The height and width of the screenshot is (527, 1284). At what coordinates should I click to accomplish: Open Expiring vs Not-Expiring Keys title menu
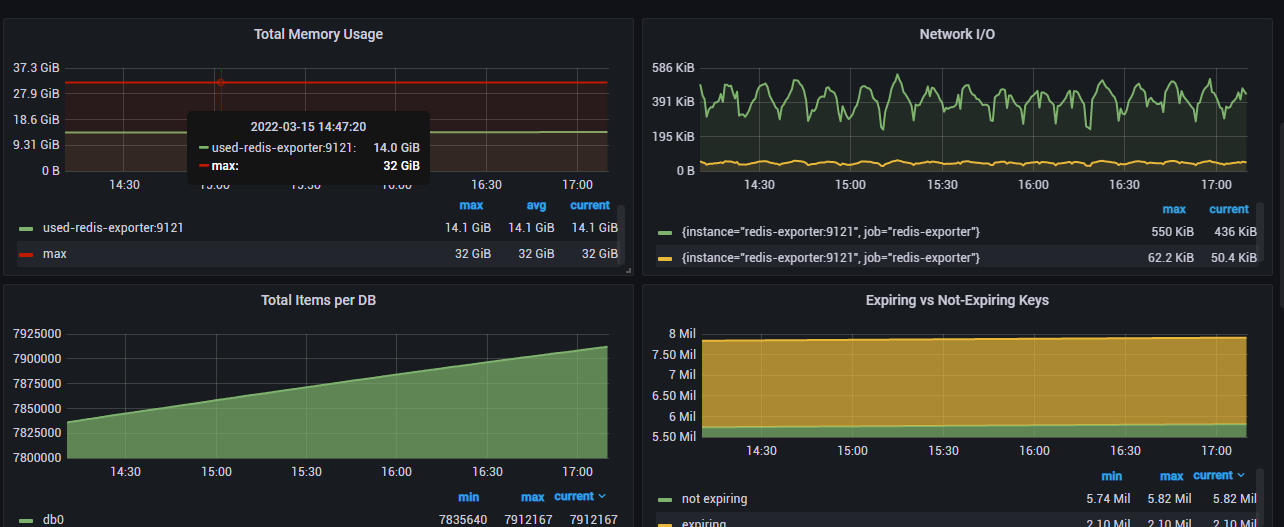pyautogui.click(x=957, y=300)
